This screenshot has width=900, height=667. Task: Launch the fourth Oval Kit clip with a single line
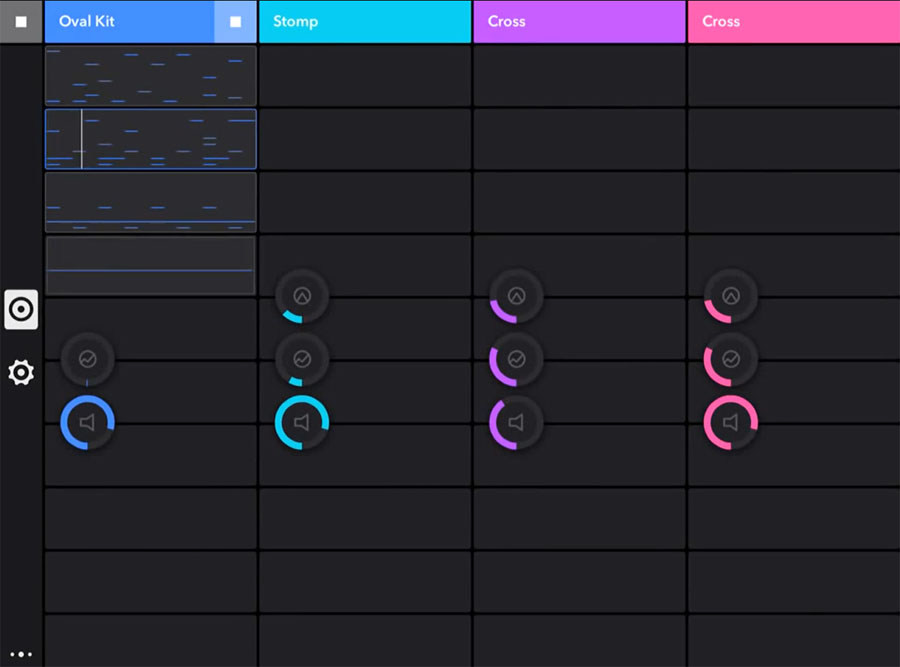point(150,265)
